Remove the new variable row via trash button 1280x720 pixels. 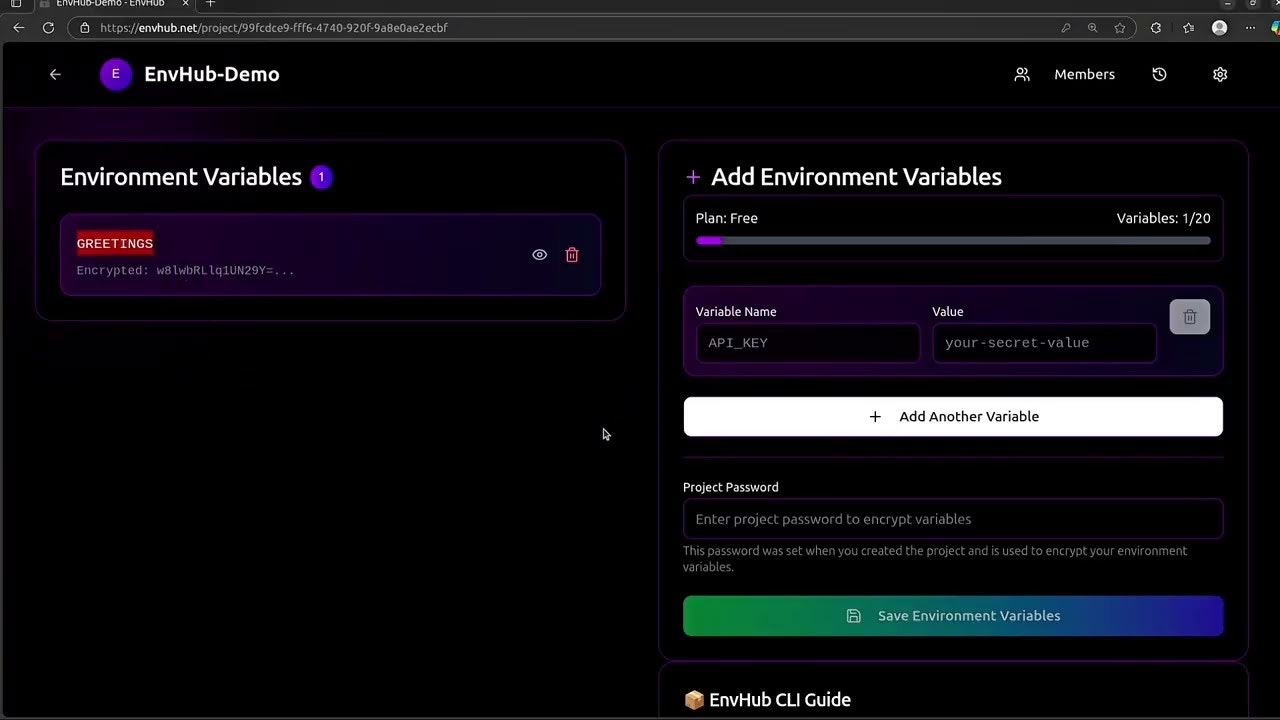(1189, 317)
